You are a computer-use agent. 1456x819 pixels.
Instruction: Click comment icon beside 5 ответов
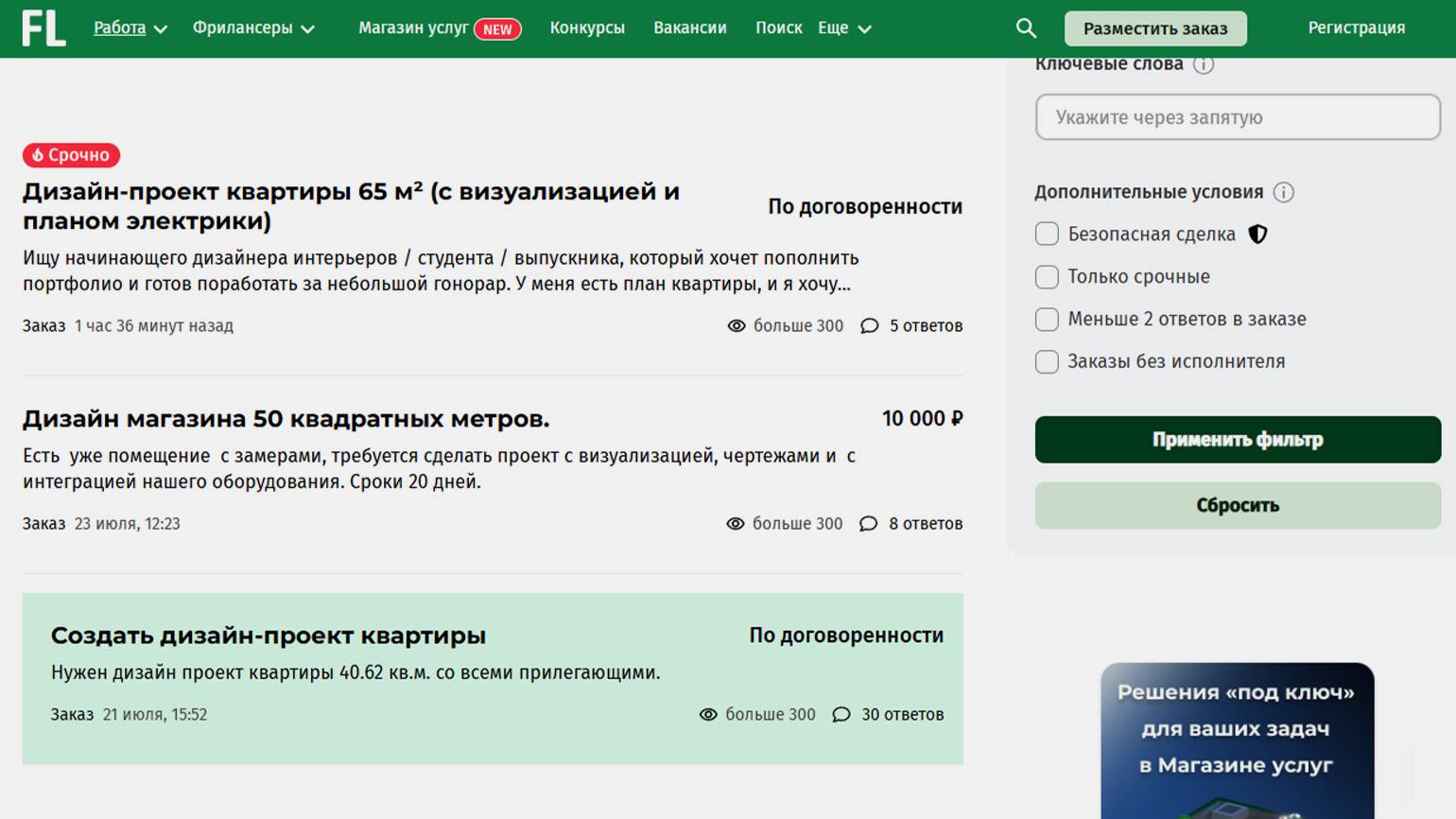click(869, 326)
